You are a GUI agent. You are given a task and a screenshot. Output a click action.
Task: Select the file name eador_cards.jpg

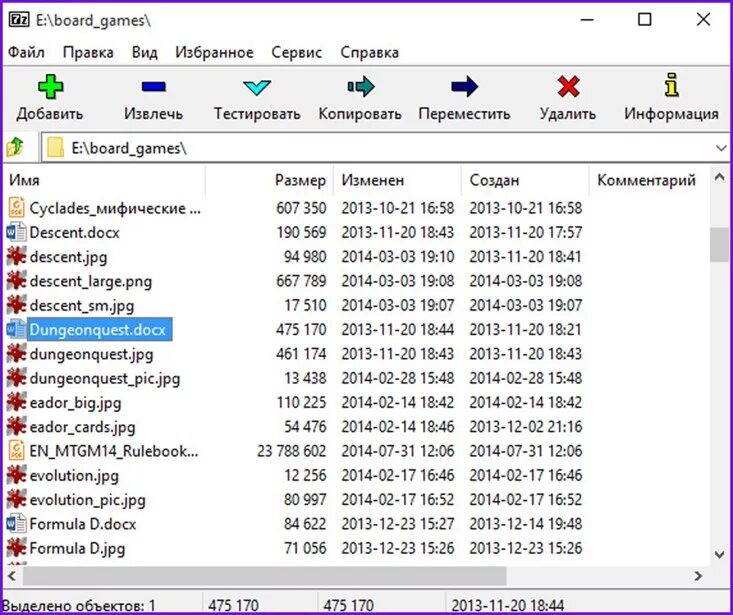click(82, 427)
